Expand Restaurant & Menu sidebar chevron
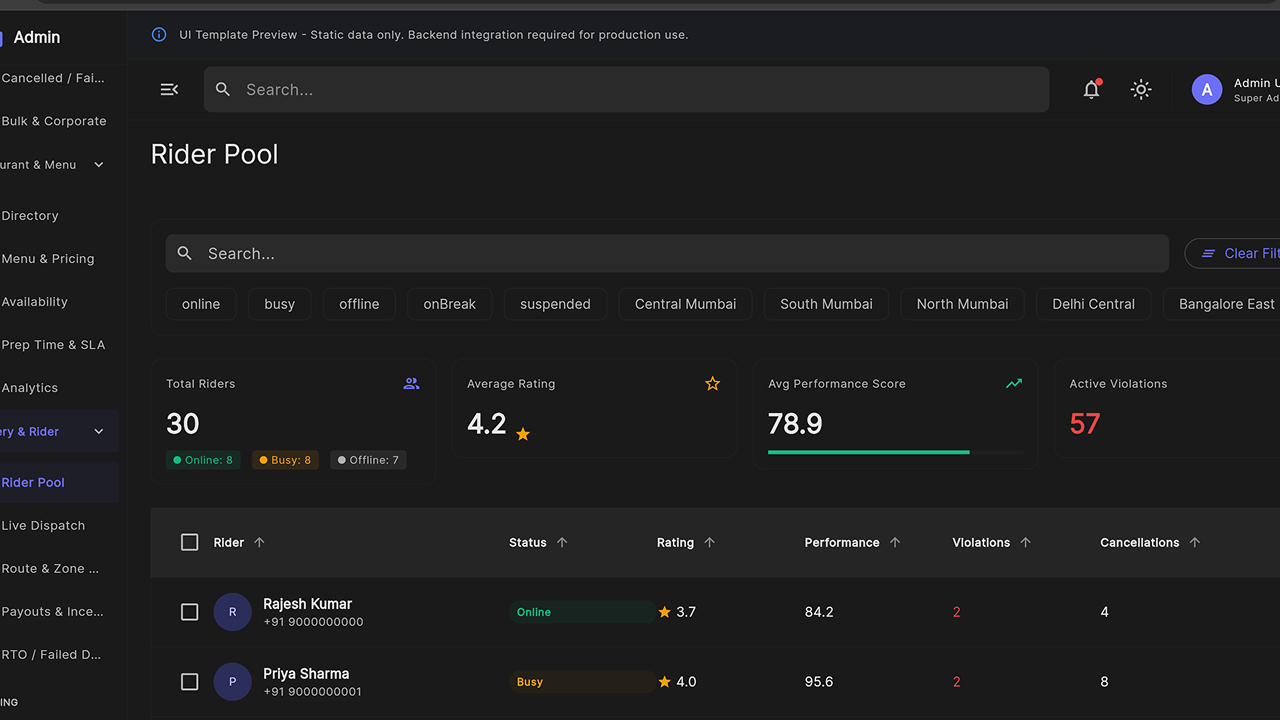This screenshot has width=1280, height=720. (x=99, y=165)
